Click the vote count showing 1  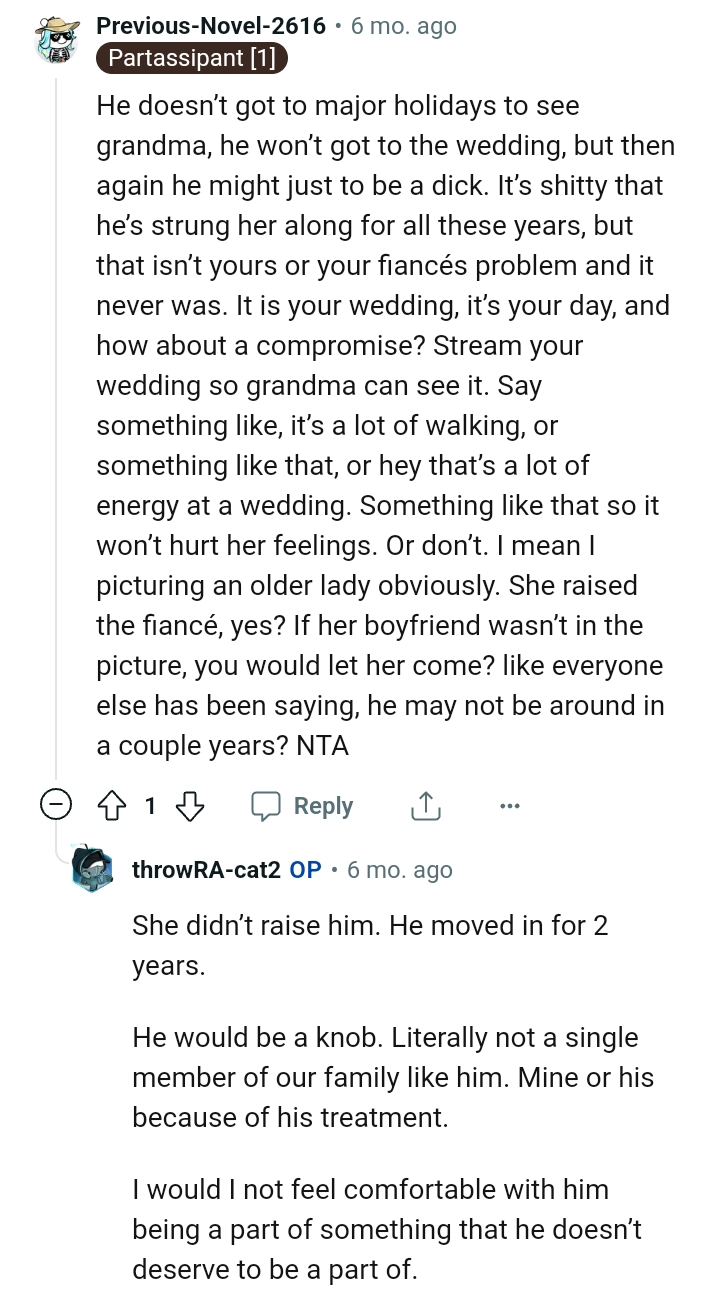click(150, 805)
